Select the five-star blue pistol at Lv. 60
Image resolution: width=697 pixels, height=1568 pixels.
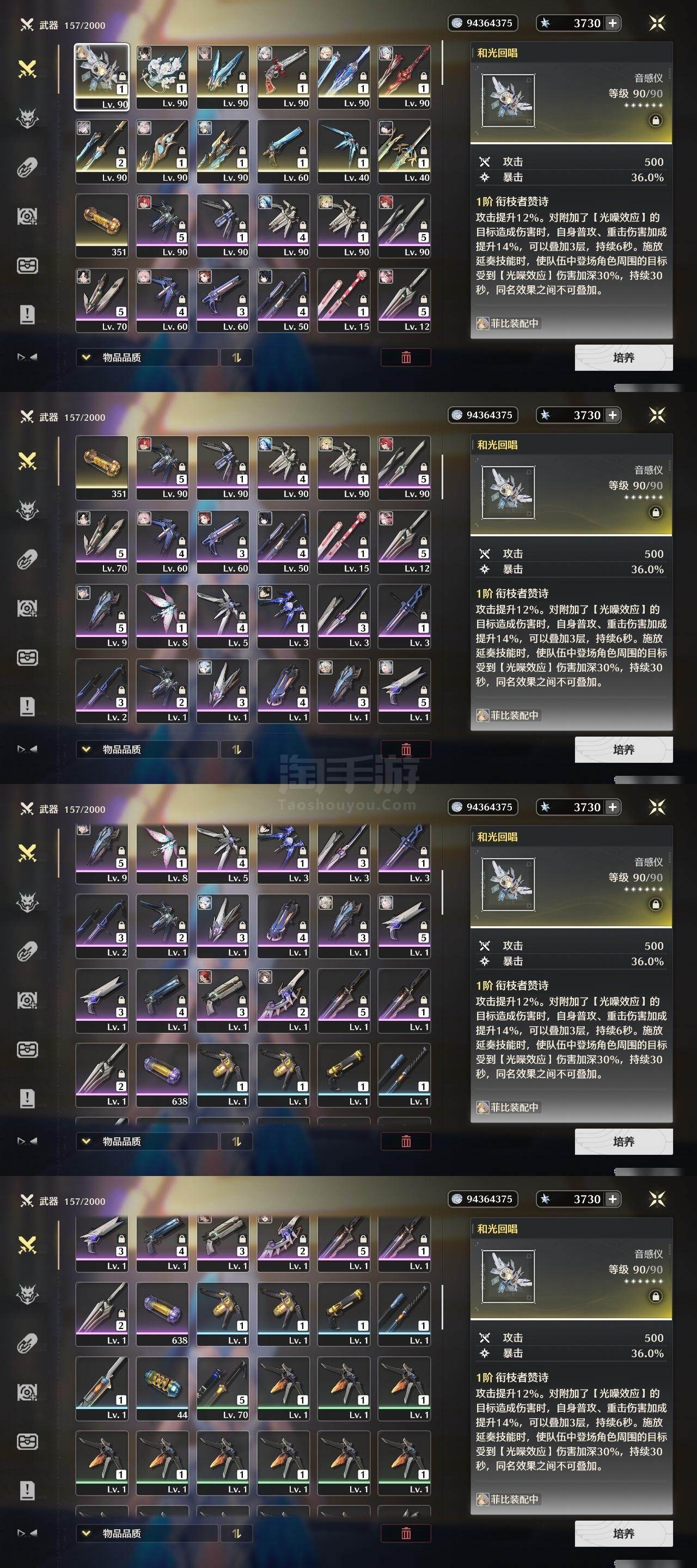[x=283, y=151]
